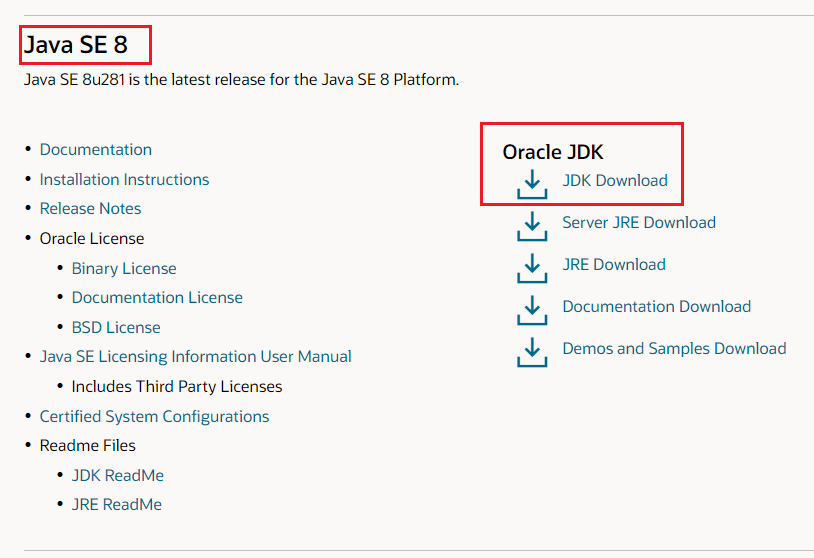This screenshot has height=558, width=814.
Task: Open the Certified System Configurations link
Action: [x=155, y=417]
